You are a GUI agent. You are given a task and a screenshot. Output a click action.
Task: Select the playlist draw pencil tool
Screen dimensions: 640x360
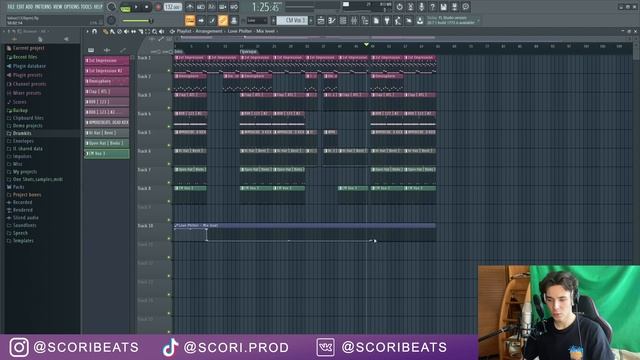tap(105, 31)
